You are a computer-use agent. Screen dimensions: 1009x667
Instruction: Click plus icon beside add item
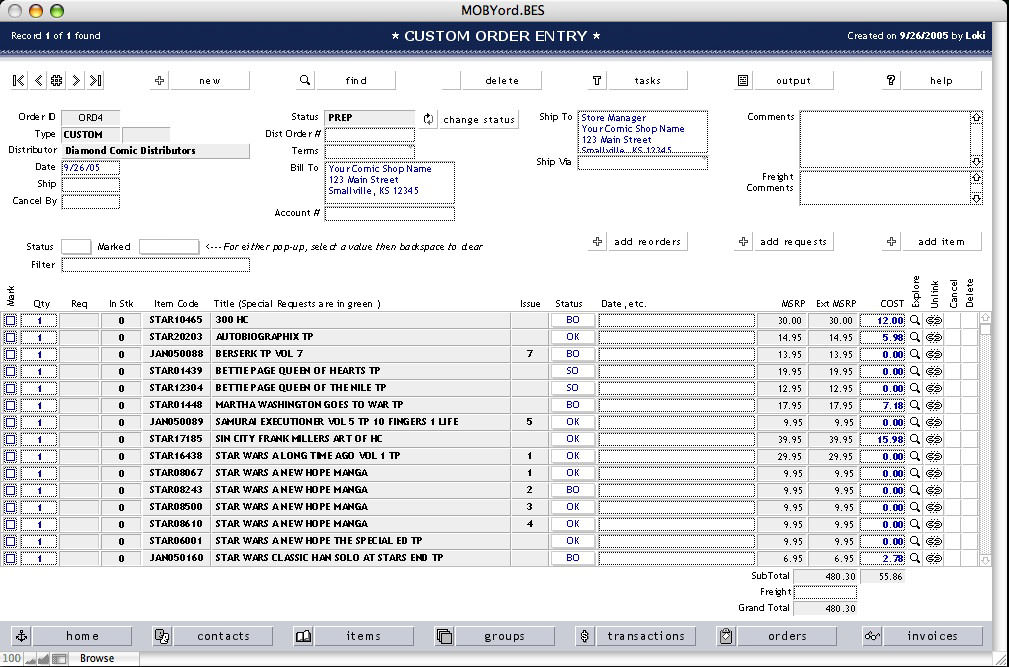coord(891,242)
